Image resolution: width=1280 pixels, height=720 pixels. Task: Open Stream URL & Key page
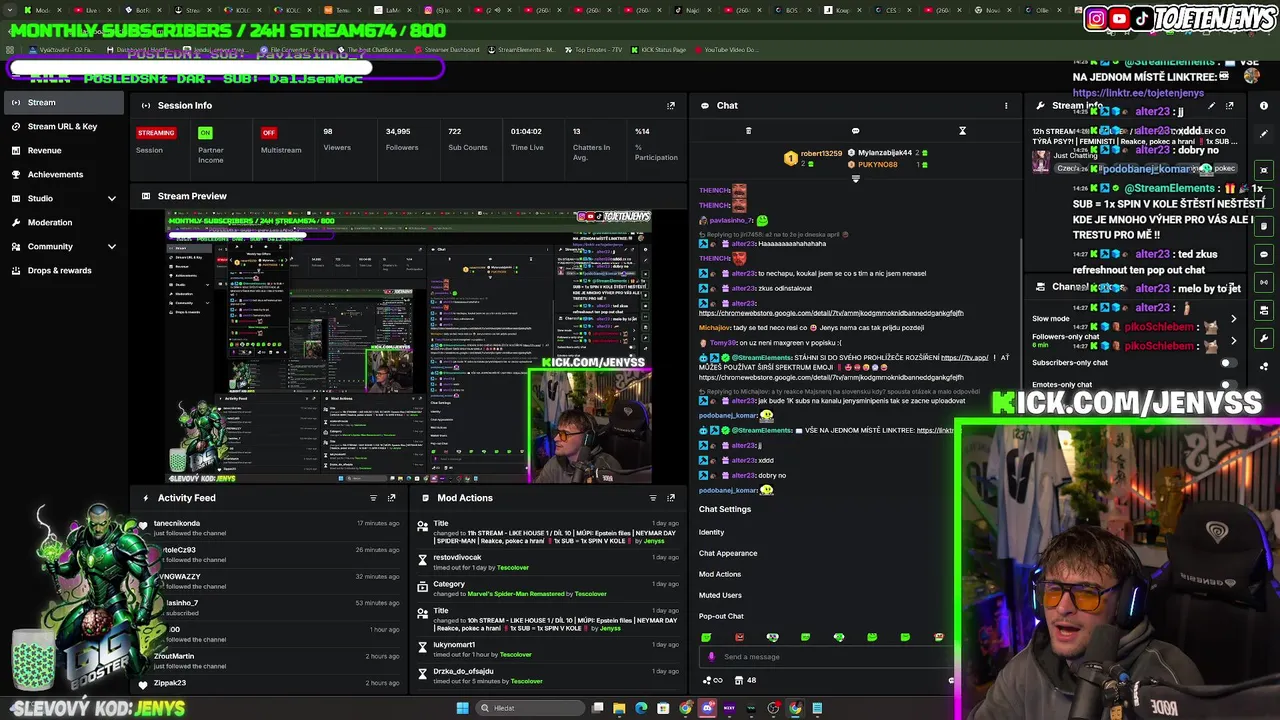tap(62, 126)
